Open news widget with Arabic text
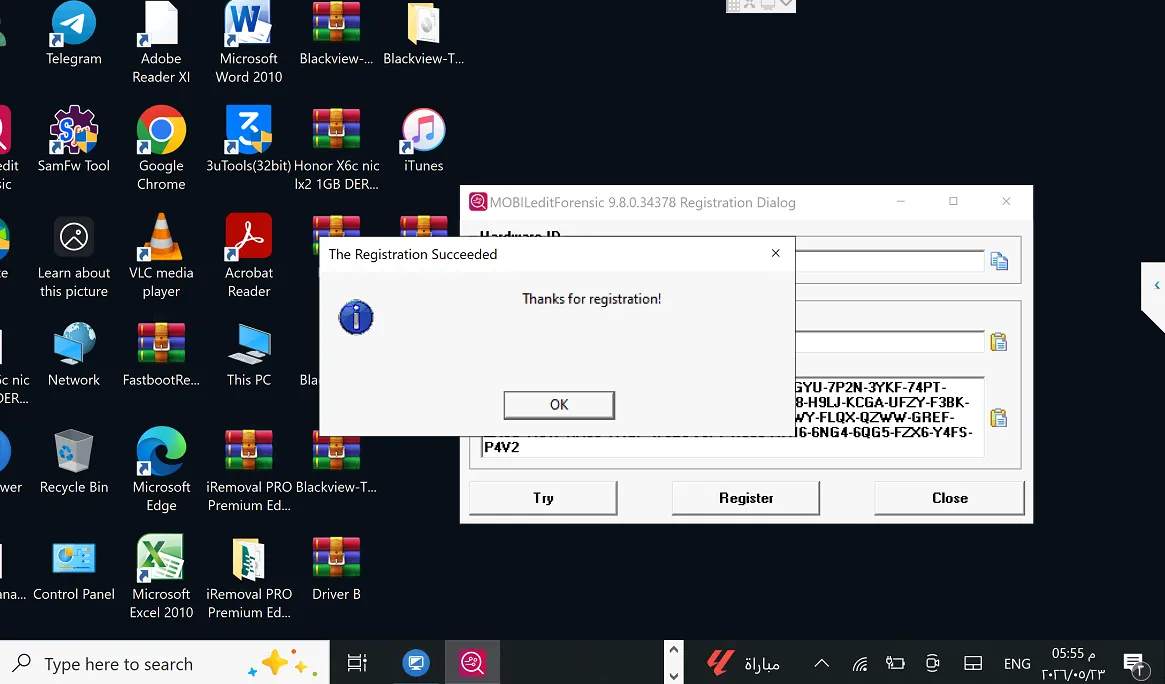The height and width of the screenshot is (684, 1165). pos(742,662)
